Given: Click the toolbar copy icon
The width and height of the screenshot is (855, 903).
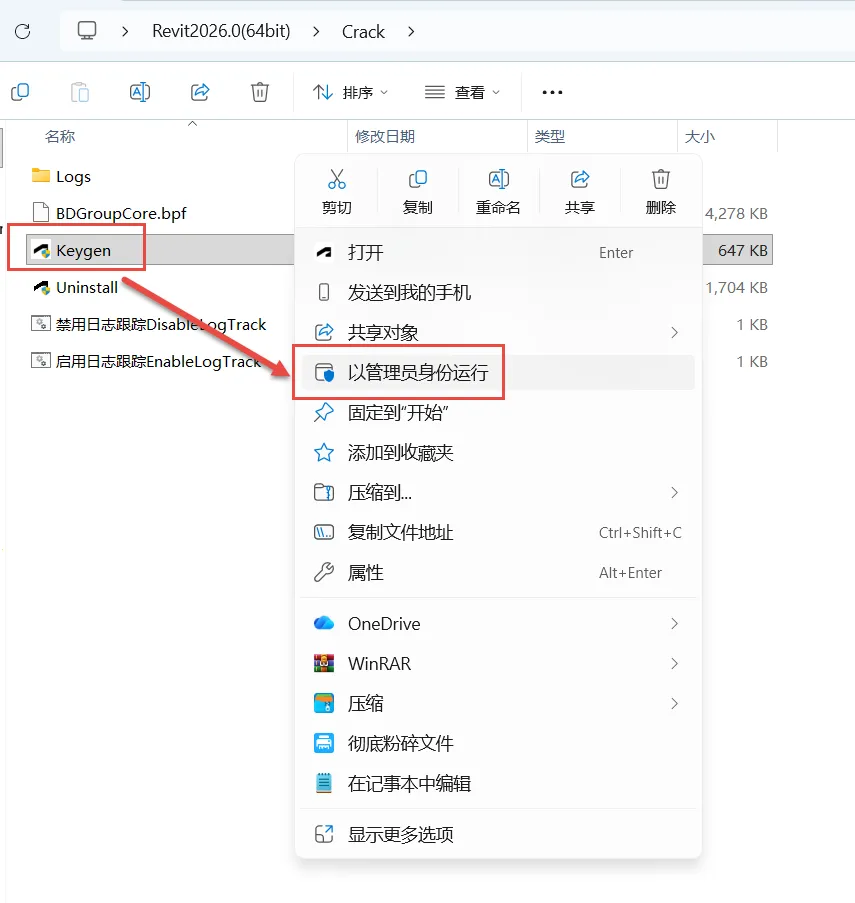Looking at the screenshot, I should click(x=20, y=92).
